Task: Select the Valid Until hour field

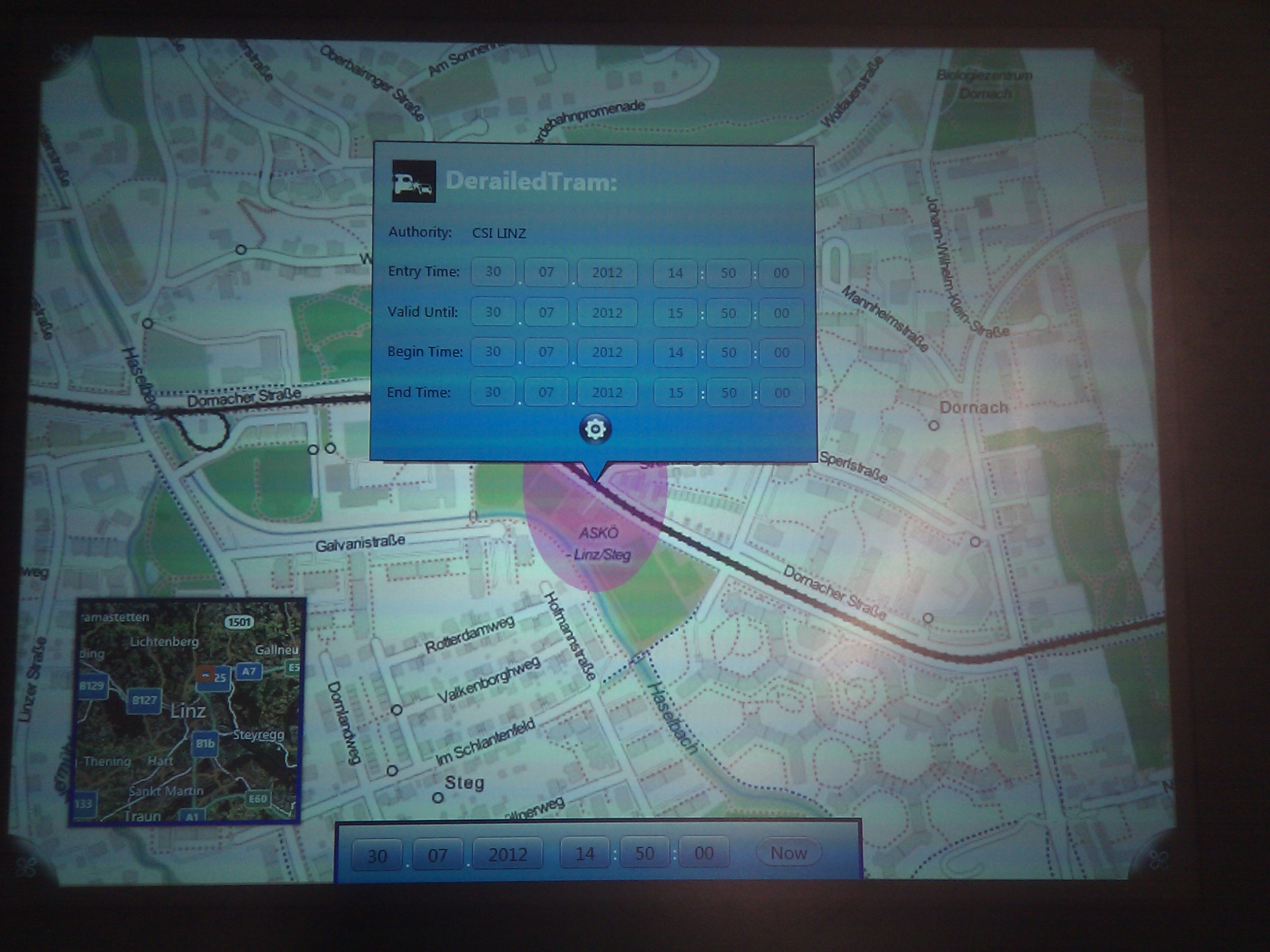Action: click(675, 313)
